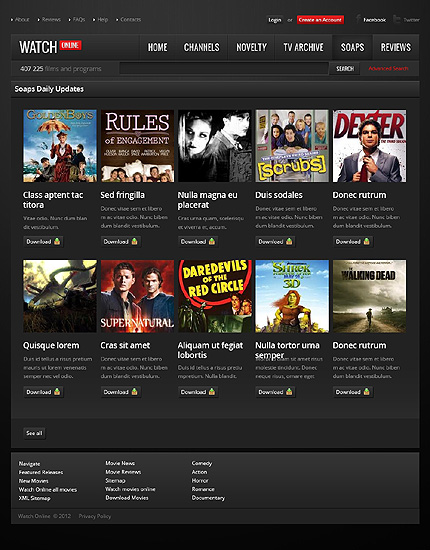This screenshot has width=430, height=550.
Task: Click download icon under Aliquam ut fegiat lobortis
Action: [x=211, y=392]
